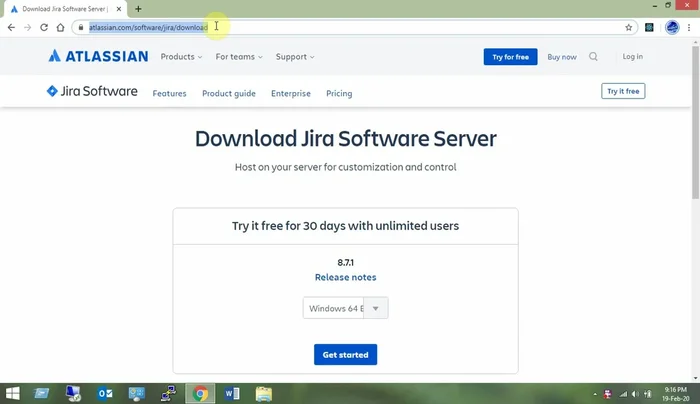Open the browser extension icon
The height and width of the screenshot is (404, 700).
[x=649, y=27]
